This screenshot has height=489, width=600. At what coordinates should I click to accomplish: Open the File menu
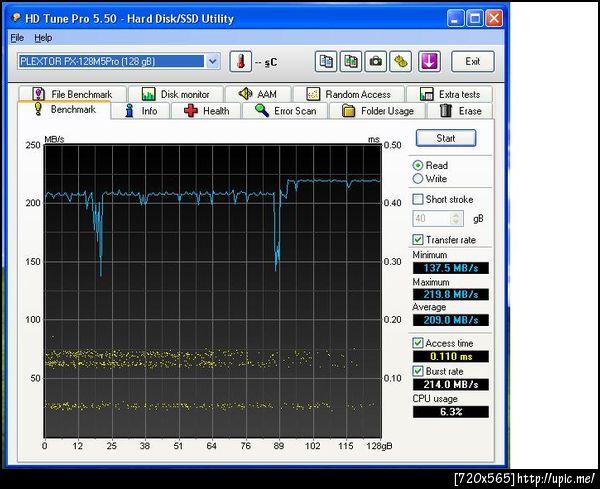pyautogui.click(x=16, y=38)
